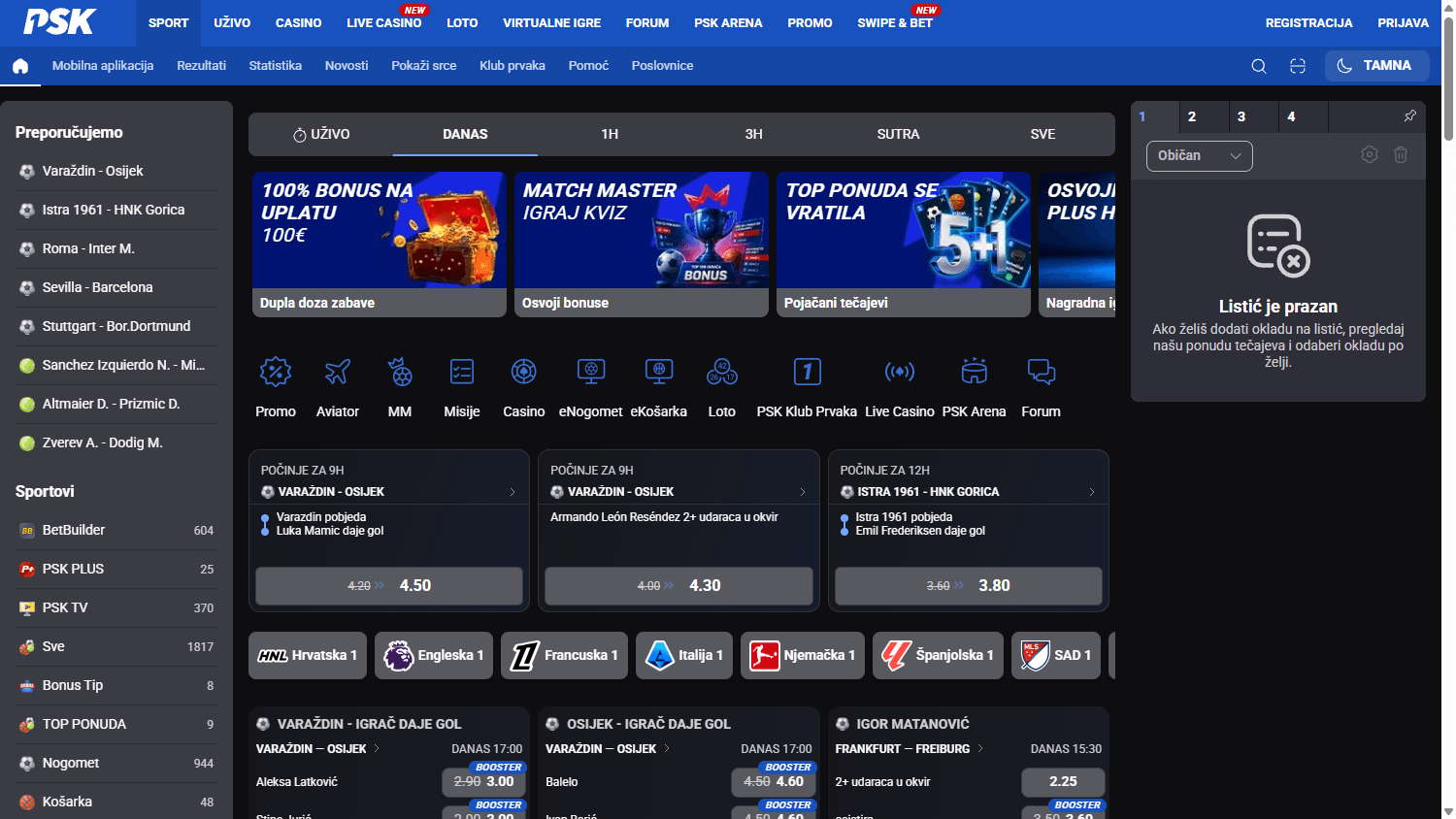
Task: Open Sevilla - Barcelona recommended match
Action: pos(116,287)
